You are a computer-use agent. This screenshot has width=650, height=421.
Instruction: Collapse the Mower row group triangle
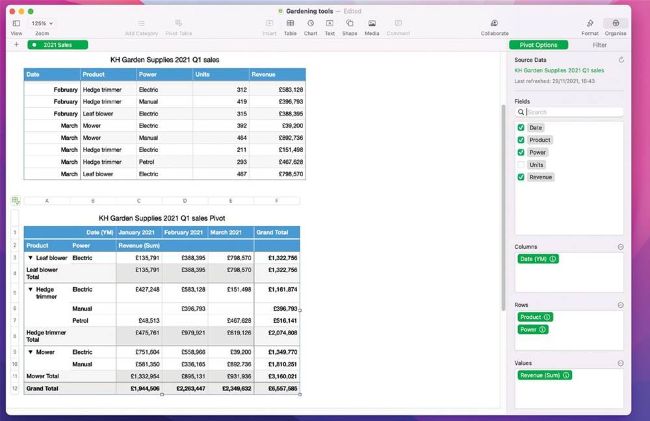coord(30,352)
